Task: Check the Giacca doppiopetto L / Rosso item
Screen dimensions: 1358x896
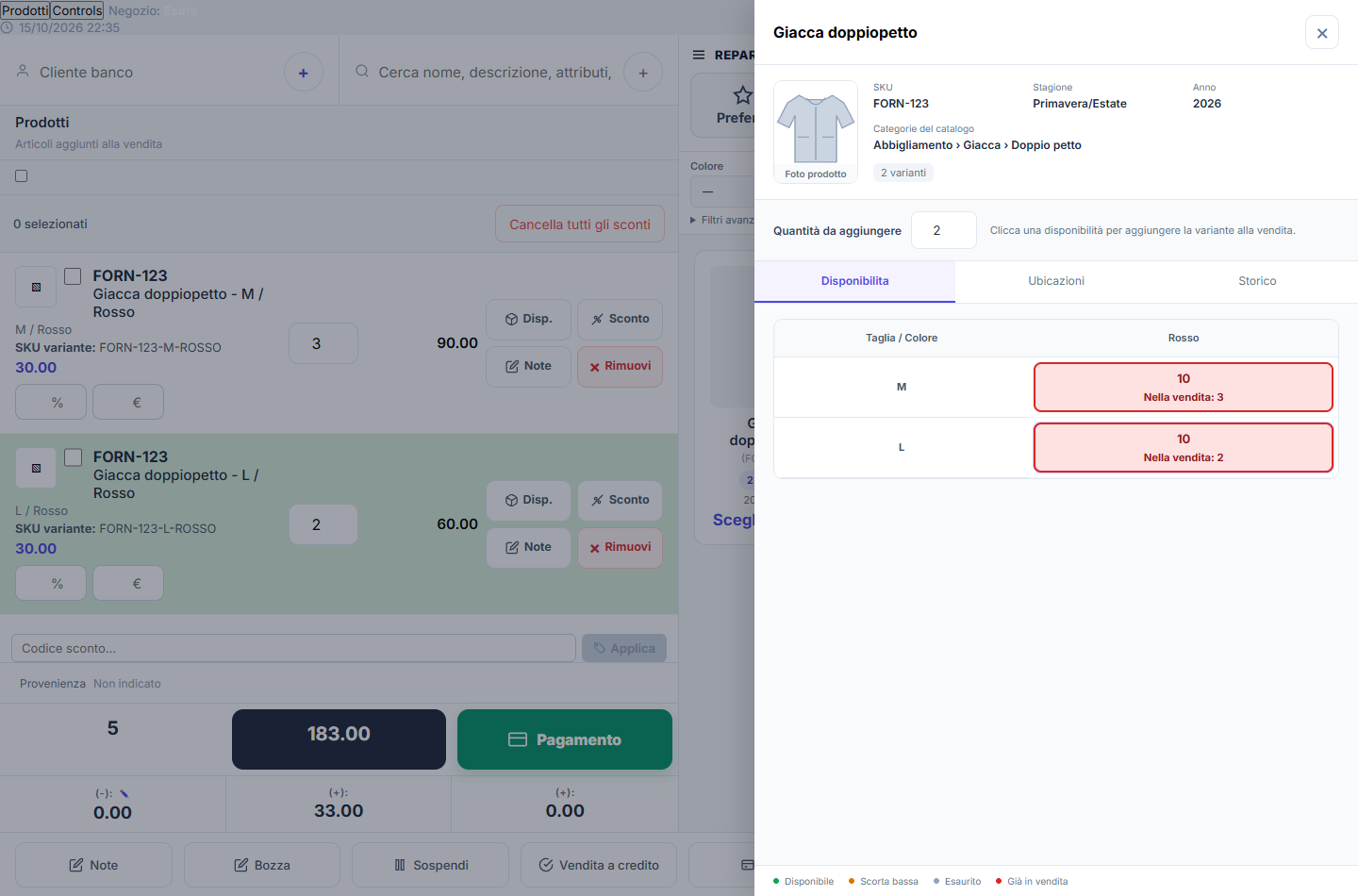Action: coord(73,457)
